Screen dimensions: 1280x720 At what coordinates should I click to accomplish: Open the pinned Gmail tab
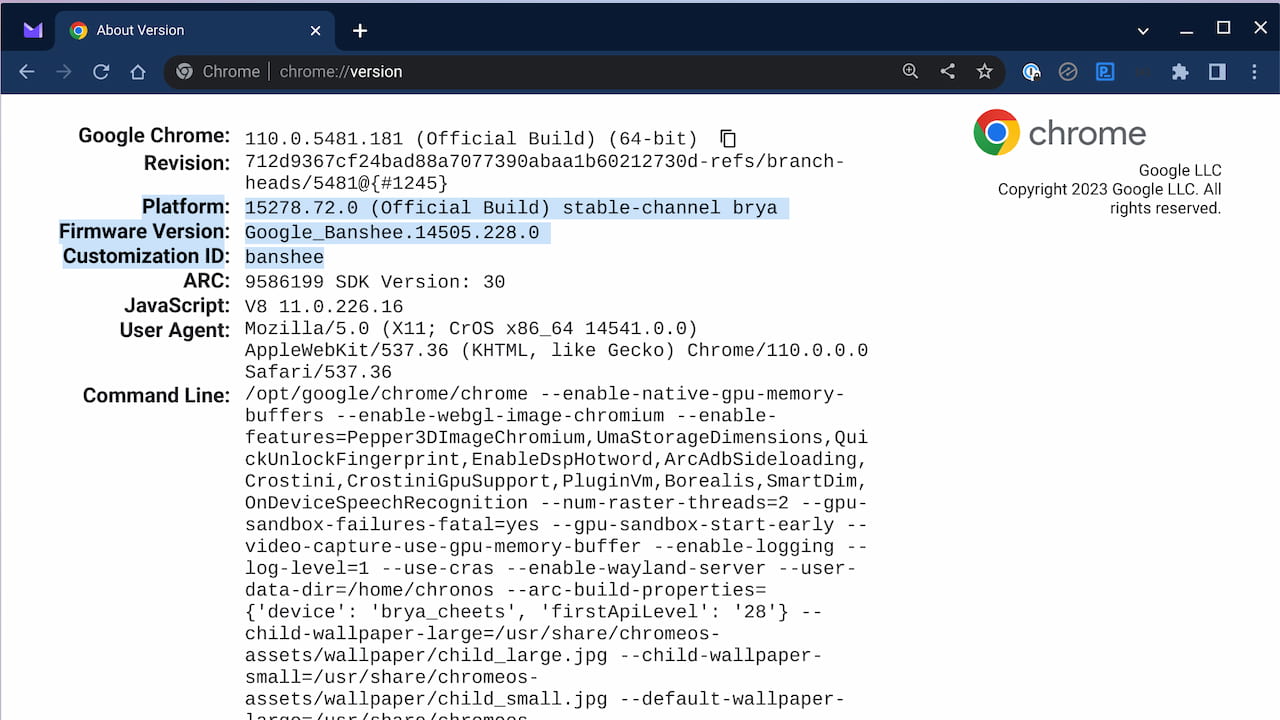pos(33,30)
